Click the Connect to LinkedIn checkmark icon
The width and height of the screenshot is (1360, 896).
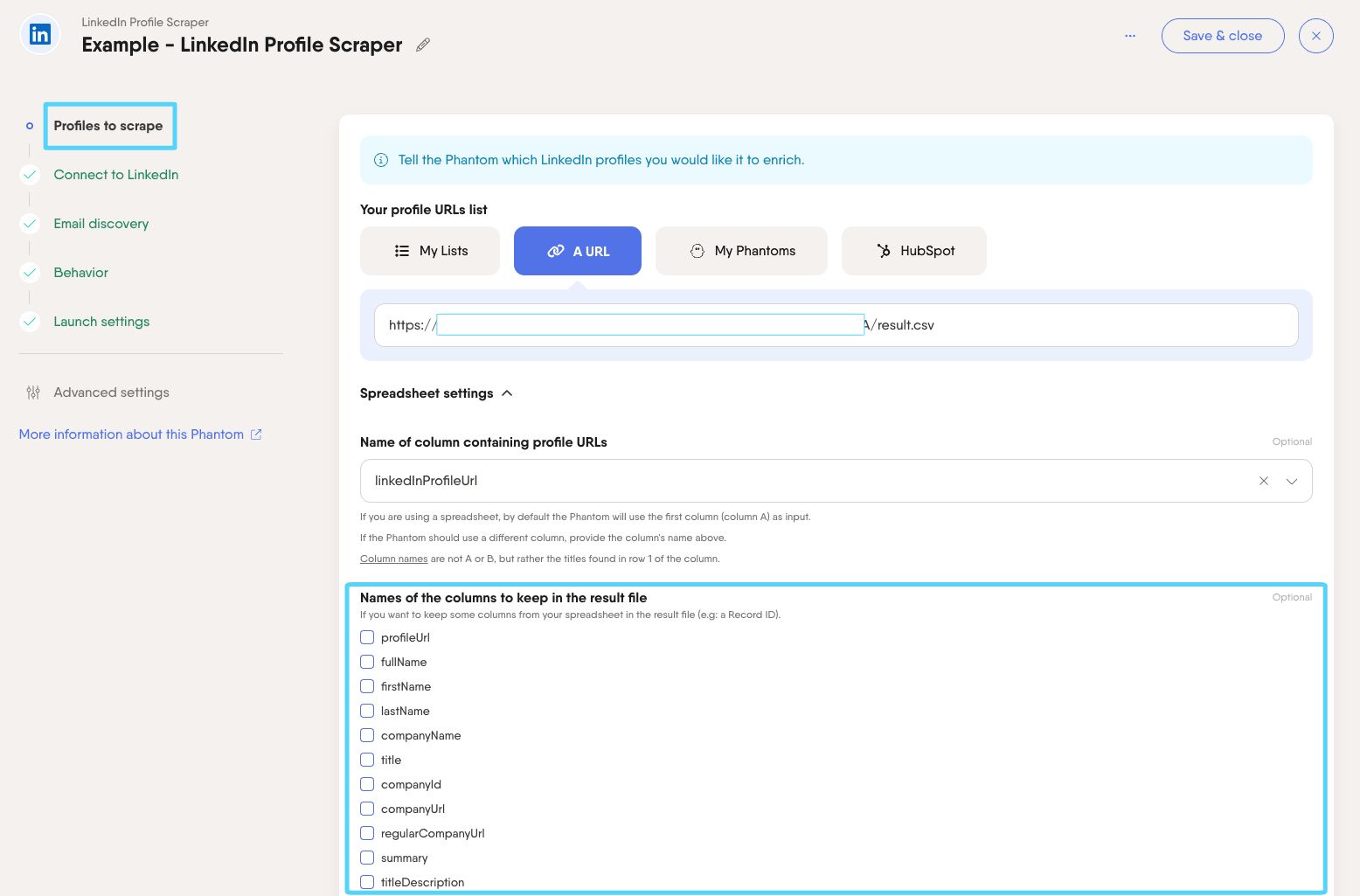click(30, 175)
